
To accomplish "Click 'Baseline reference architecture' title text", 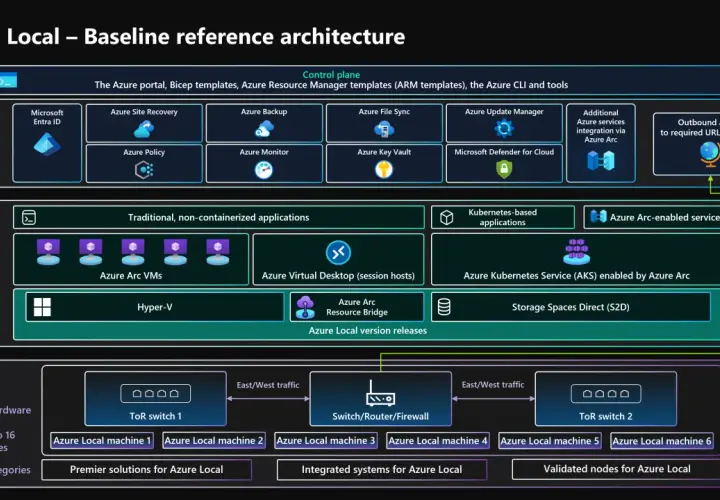I will click(x=244, y=36).
